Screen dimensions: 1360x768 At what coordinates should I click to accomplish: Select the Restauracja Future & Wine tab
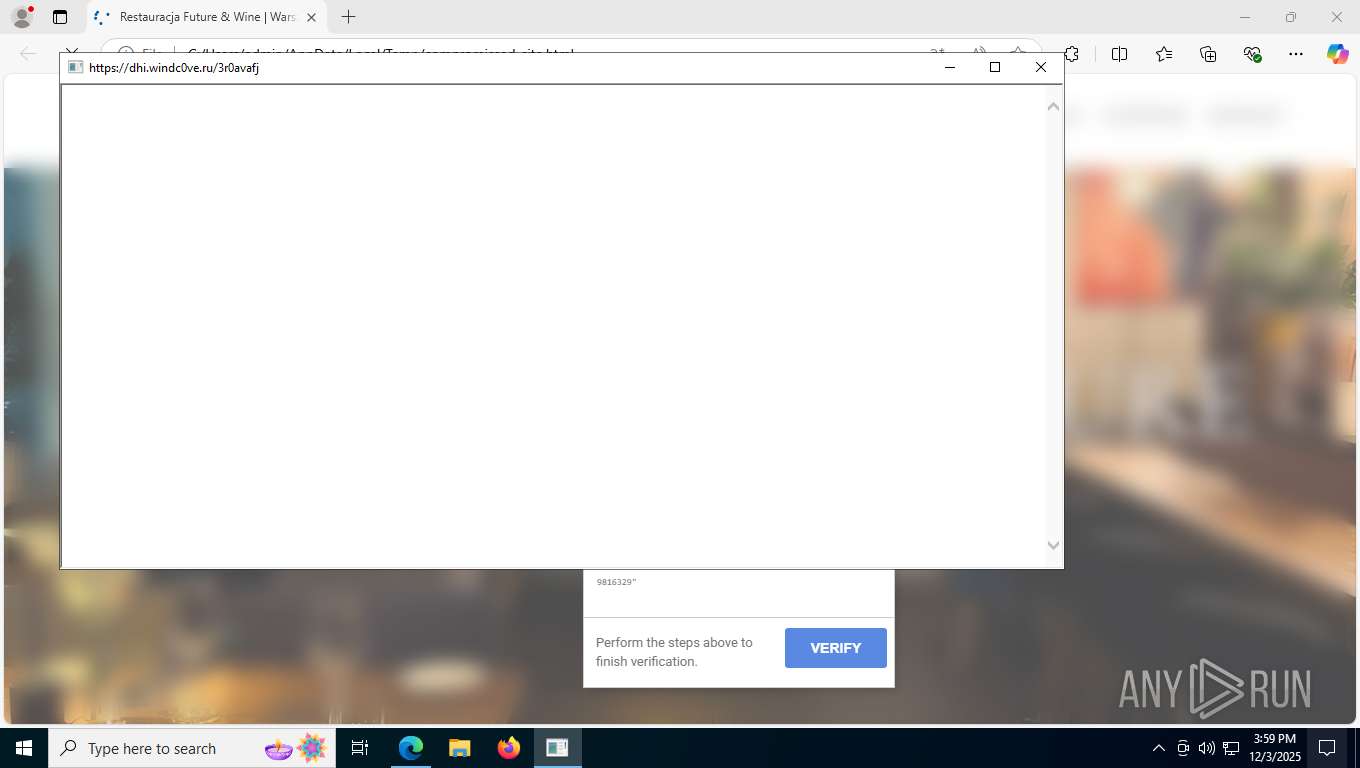pos(207,17)
